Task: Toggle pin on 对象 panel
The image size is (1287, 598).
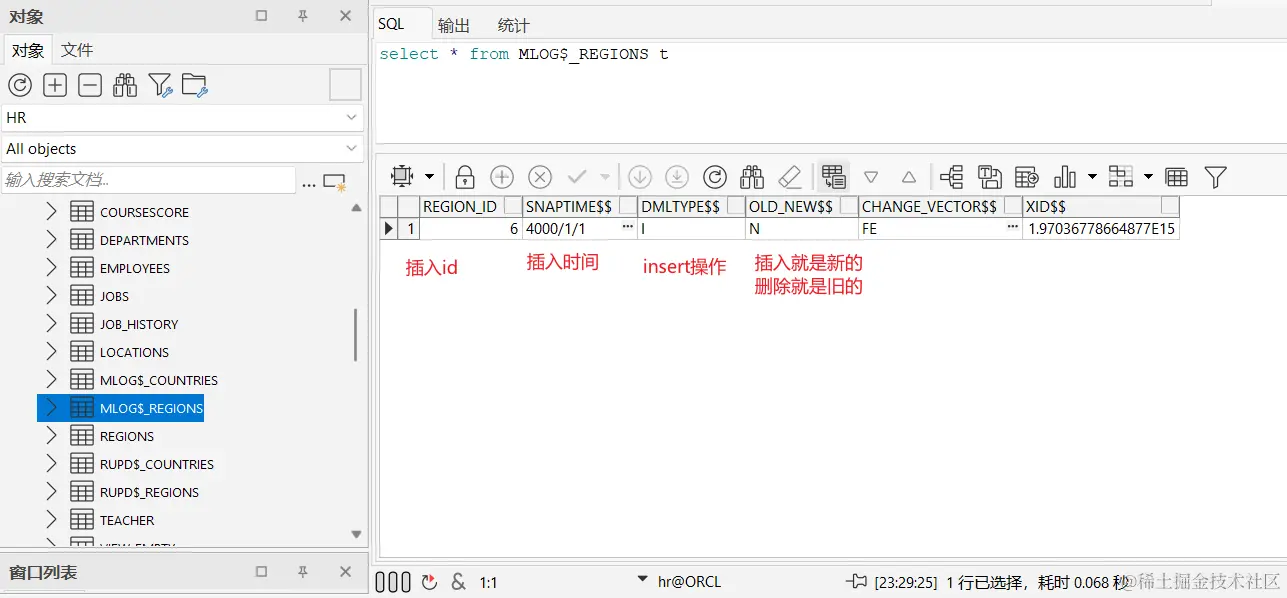Action: tap(303, 16)
